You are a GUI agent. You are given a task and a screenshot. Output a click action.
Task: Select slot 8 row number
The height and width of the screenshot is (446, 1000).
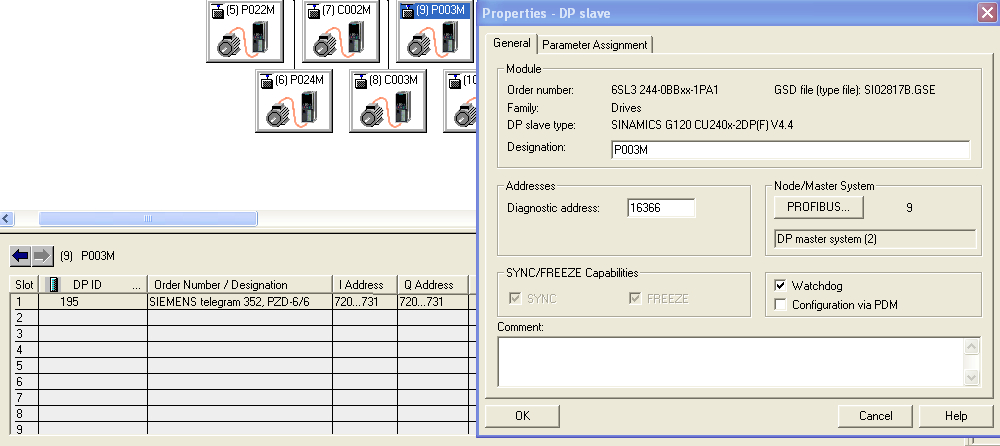[x=25, y=413]
